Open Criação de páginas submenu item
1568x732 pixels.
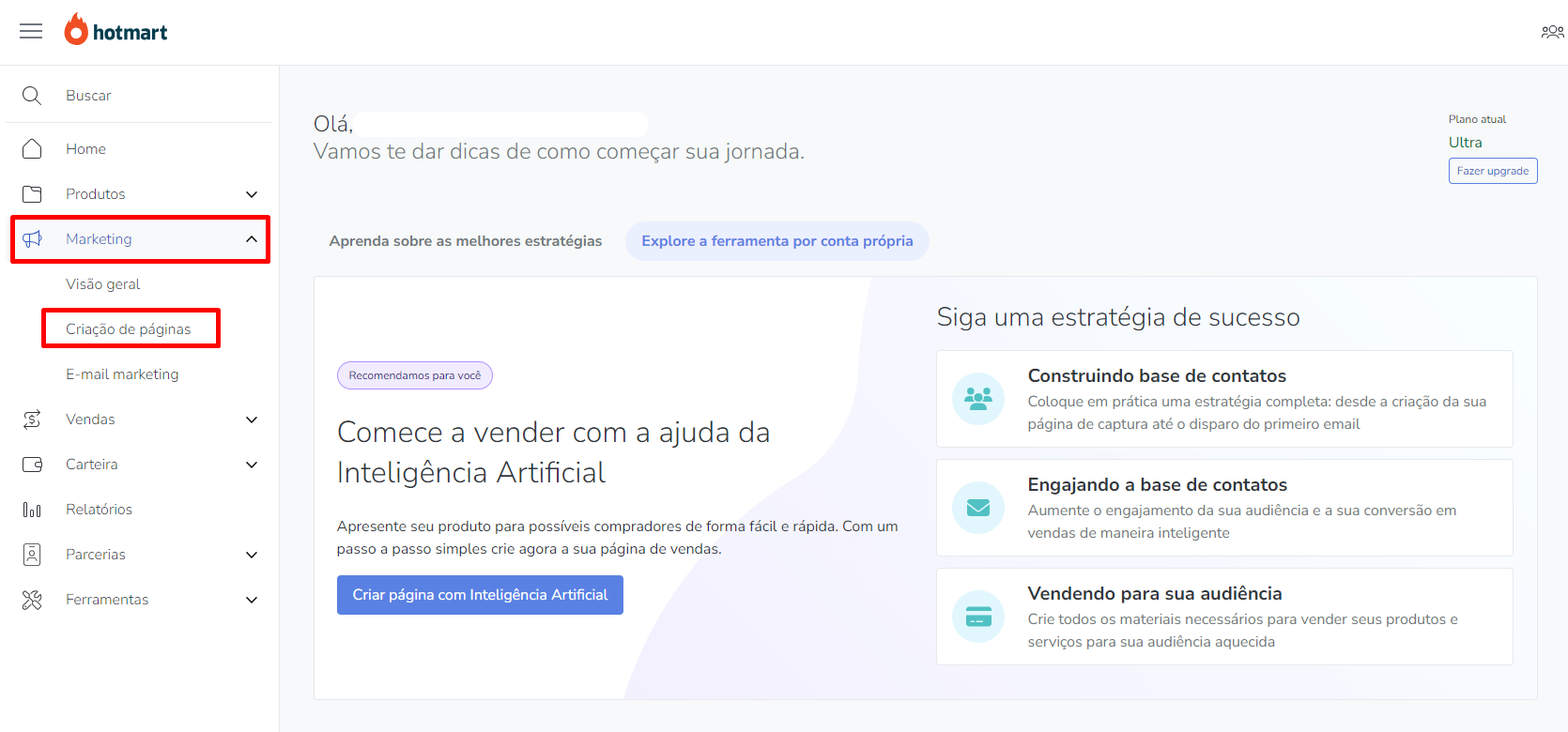pyautogui.click(x=129, y=329)
